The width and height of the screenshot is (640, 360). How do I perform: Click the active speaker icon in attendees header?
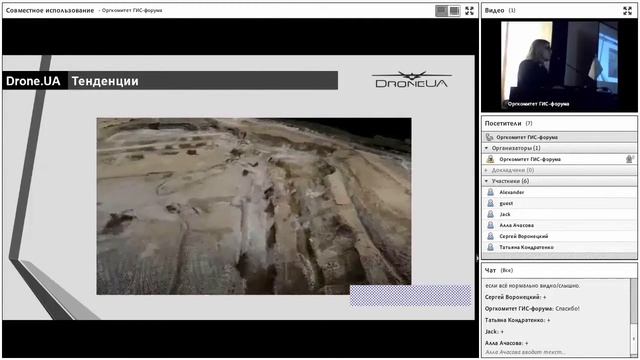pyautogui.click(x=489, y=137)
